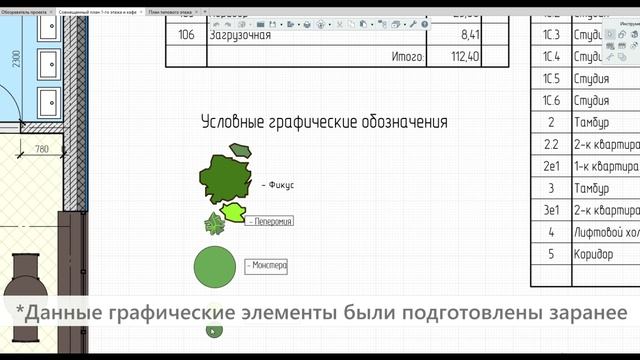Viewport: 640px width, 360px height.
Task: Click Студия in the 1С.6 row
Action: click(591, 100)
